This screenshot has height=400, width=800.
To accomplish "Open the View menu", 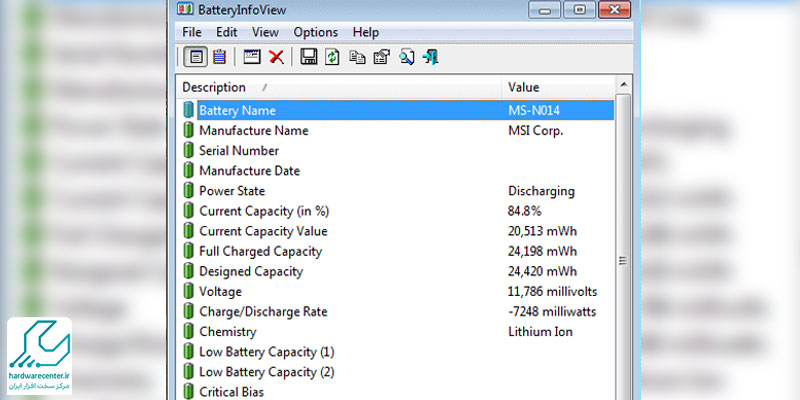I will coord(265,32).
